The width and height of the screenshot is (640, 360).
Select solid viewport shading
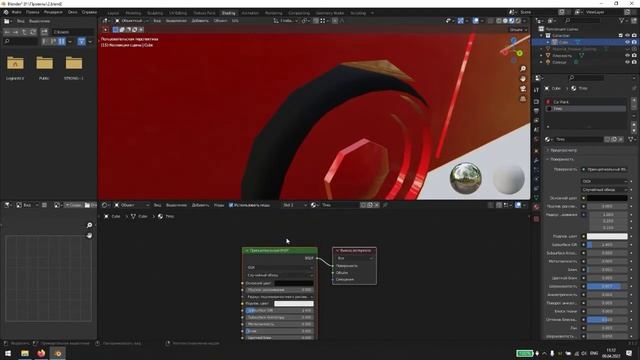tap(505, 20)
